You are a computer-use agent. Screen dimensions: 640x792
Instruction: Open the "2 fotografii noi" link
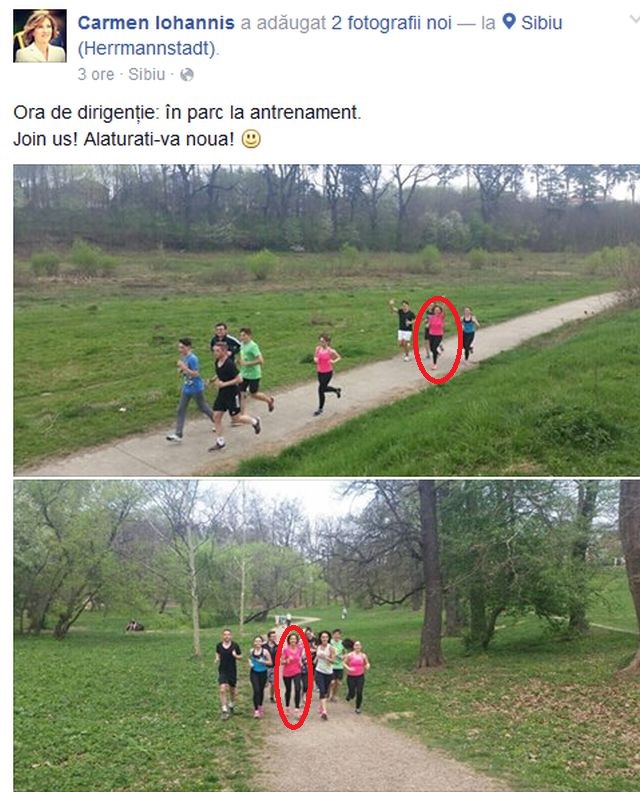tap(391, 23)
